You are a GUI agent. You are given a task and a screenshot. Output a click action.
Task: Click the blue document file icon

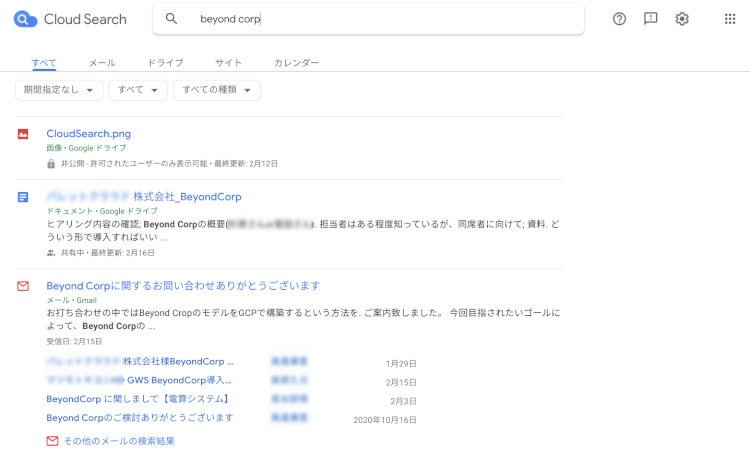pos(23,197)
